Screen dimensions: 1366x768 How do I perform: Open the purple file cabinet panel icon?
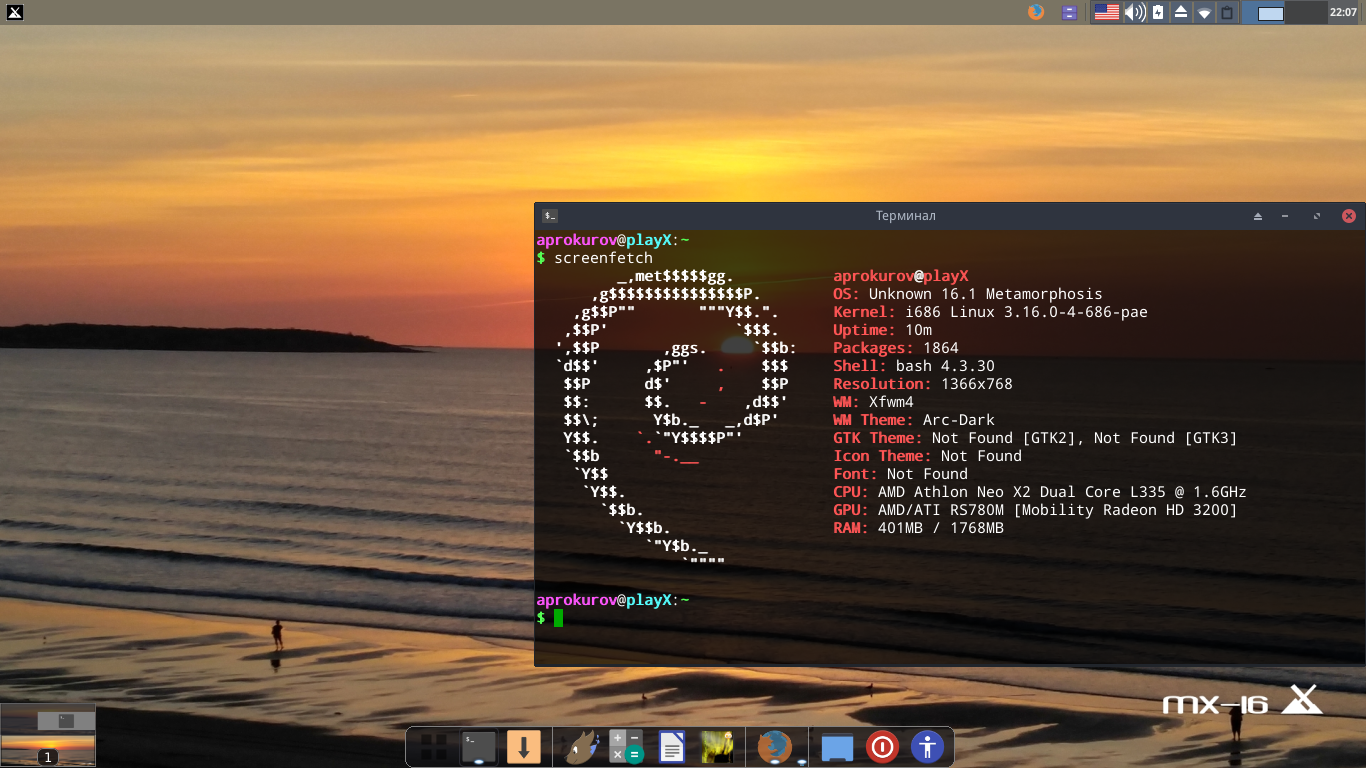pyautogui.click(x=1069, y=12)
